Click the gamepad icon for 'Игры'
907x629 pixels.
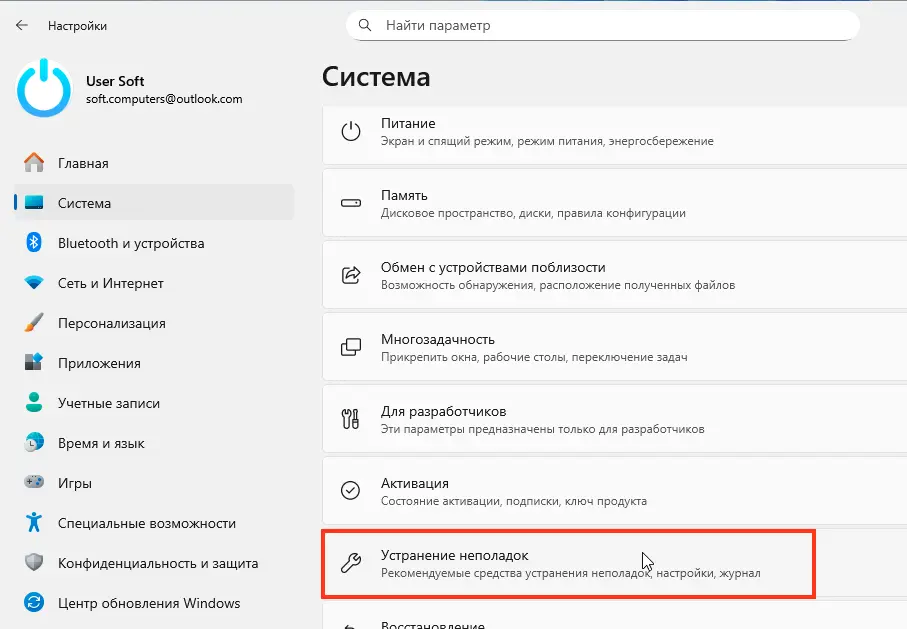(34, 483)
